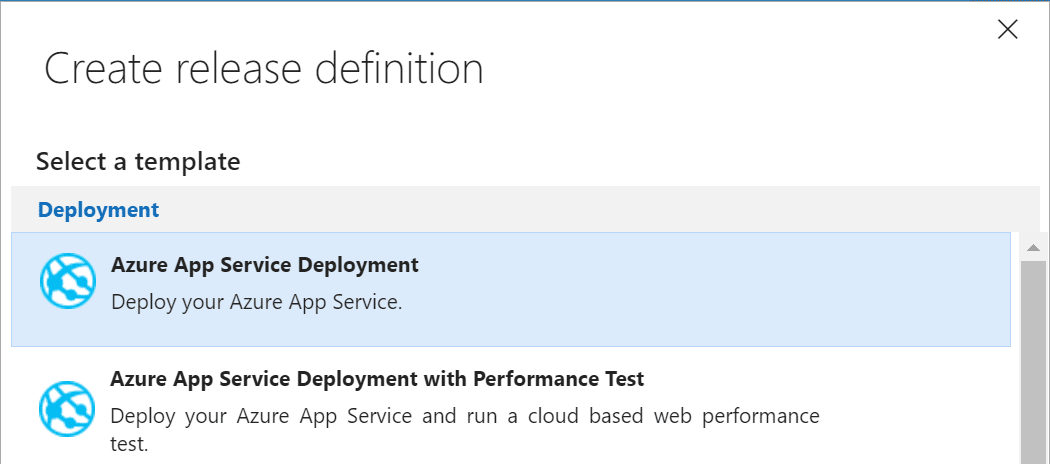Screen dimensions: 1050x464
Task: Click the scrollbar up arrow
Action: click(1033, 248)
